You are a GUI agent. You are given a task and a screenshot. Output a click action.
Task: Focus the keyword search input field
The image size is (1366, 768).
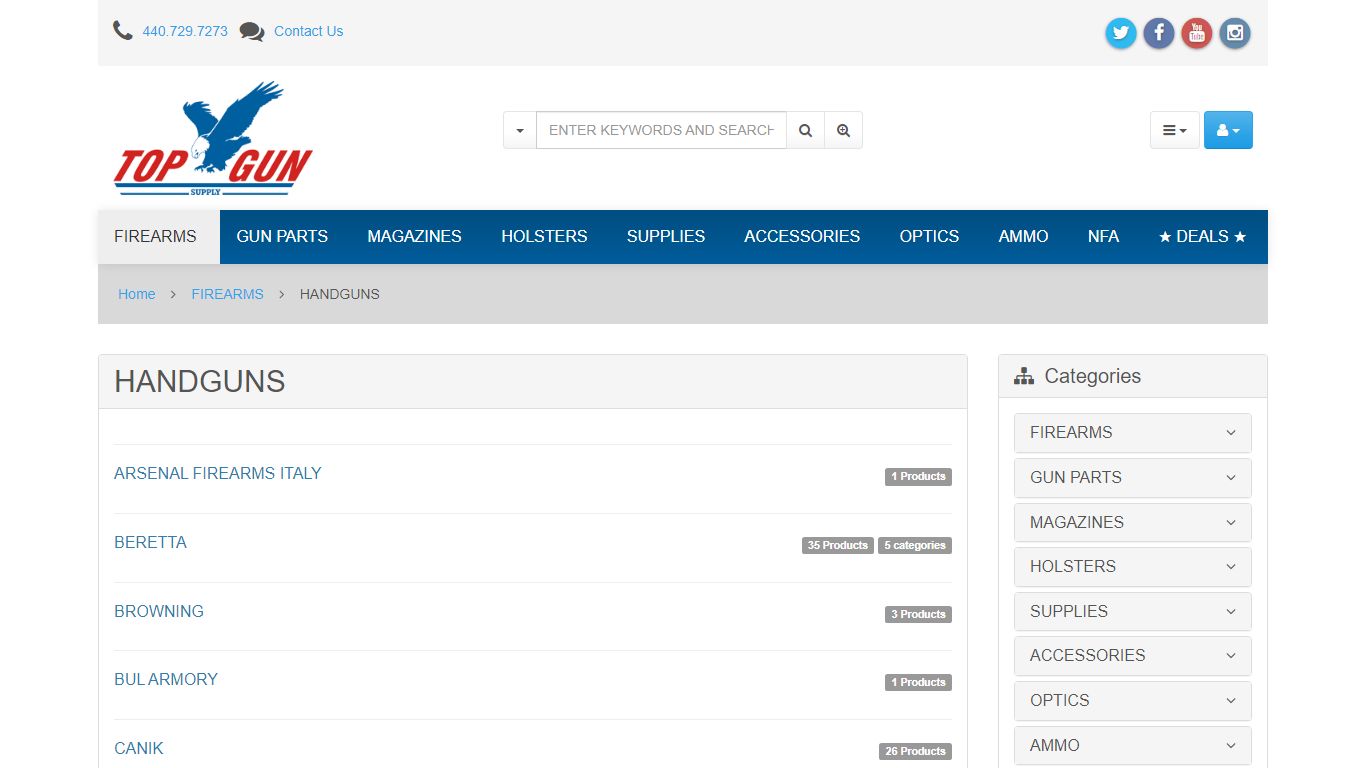[661, 130]
